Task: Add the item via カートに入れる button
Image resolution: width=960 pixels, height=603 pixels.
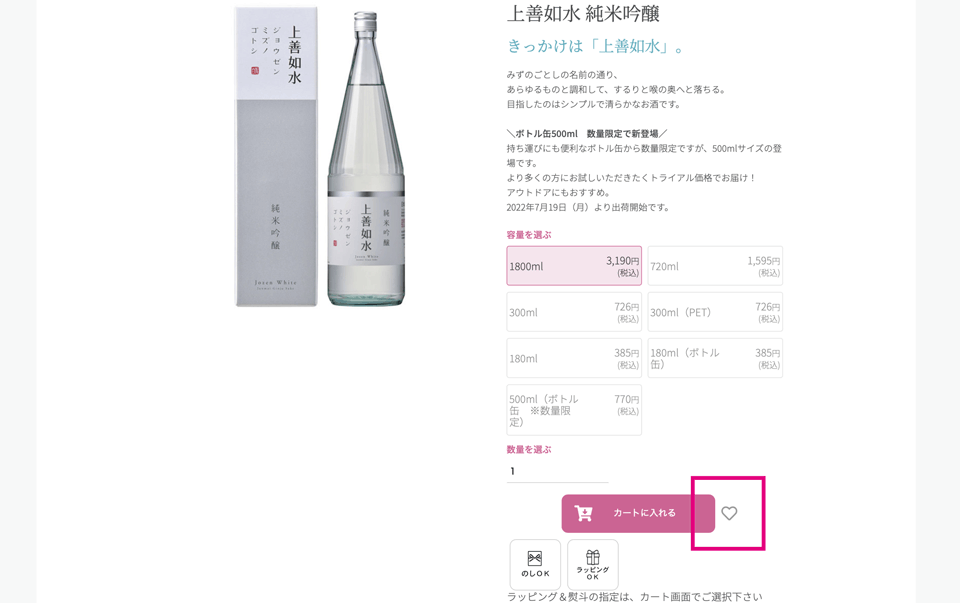Action: point(638,513)
